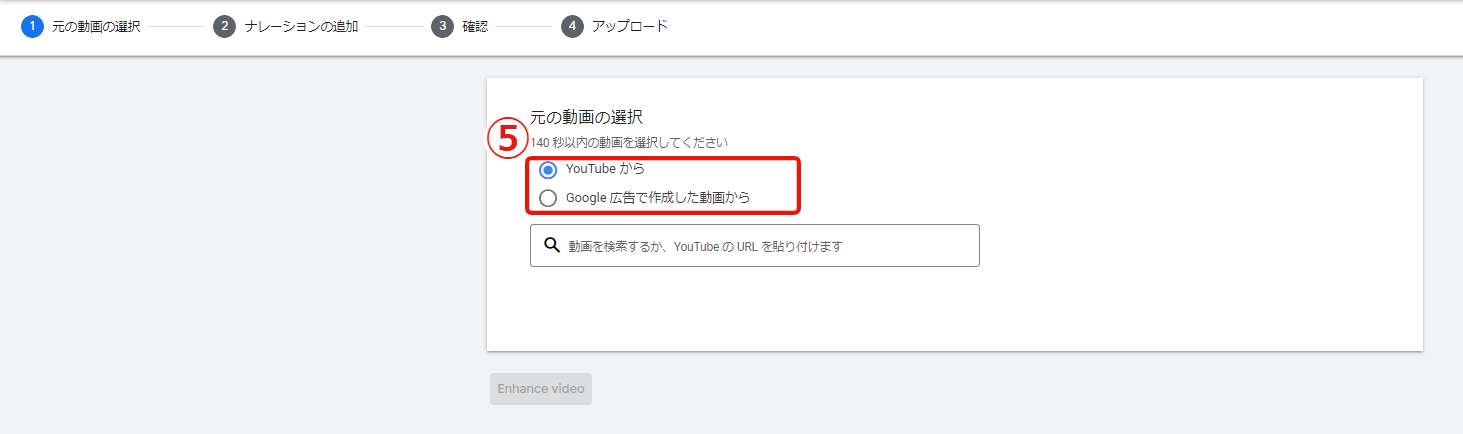Click the connector line between steps 1 and 2
Viewport: 1463px width, 434px height.
point(176,27)
